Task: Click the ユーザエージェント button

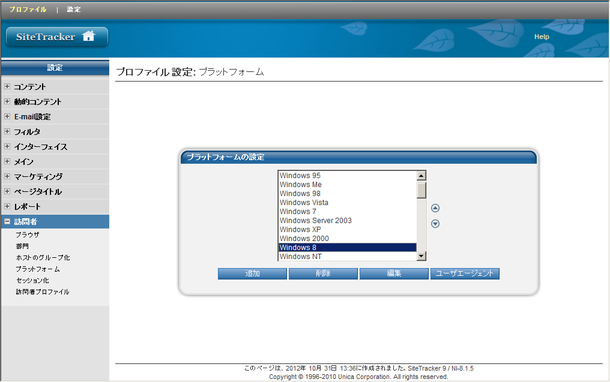Action: tap(465, 273)
